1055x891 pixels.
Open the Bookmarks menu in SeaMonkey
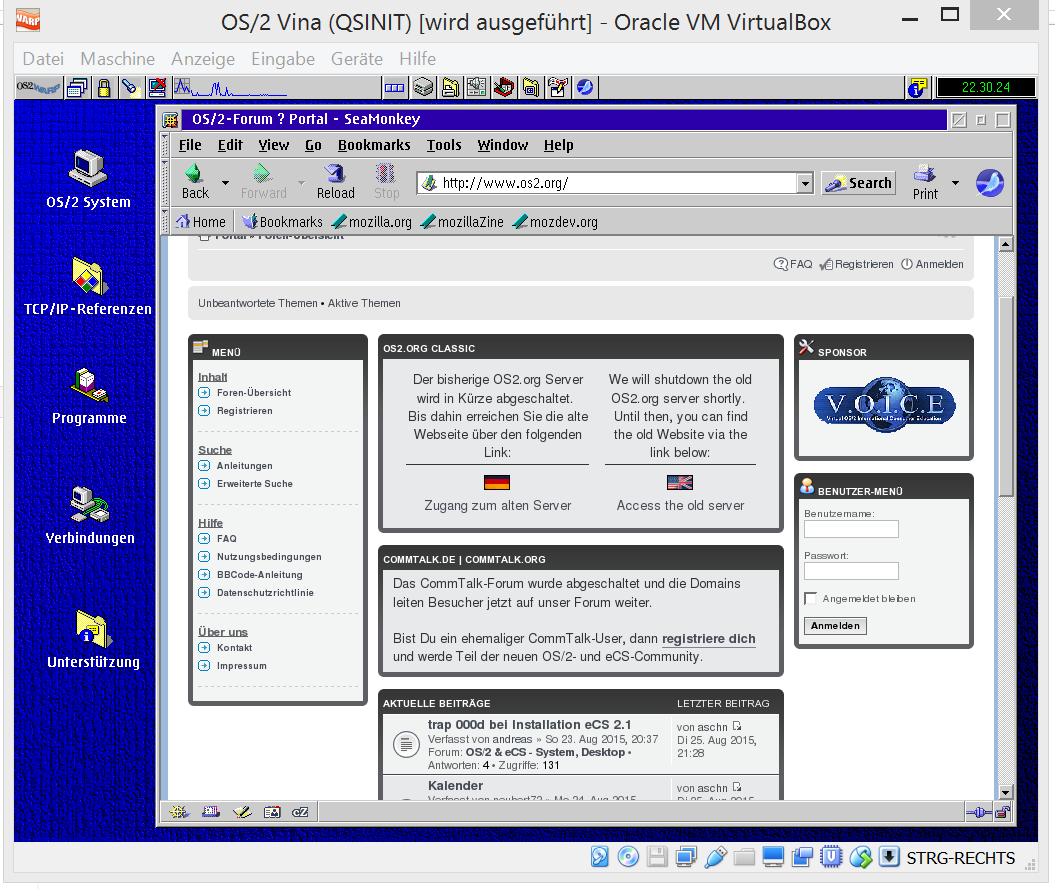coord(374,145)
